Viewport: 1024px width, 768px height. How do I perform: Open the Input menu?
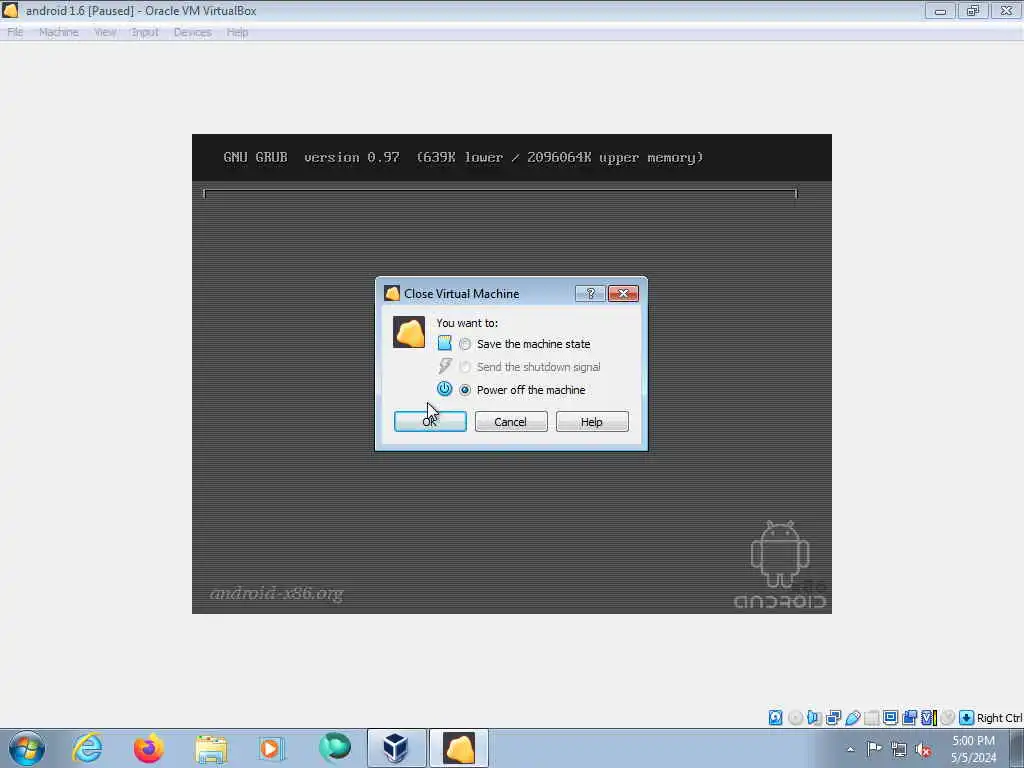tap(145, 32)
